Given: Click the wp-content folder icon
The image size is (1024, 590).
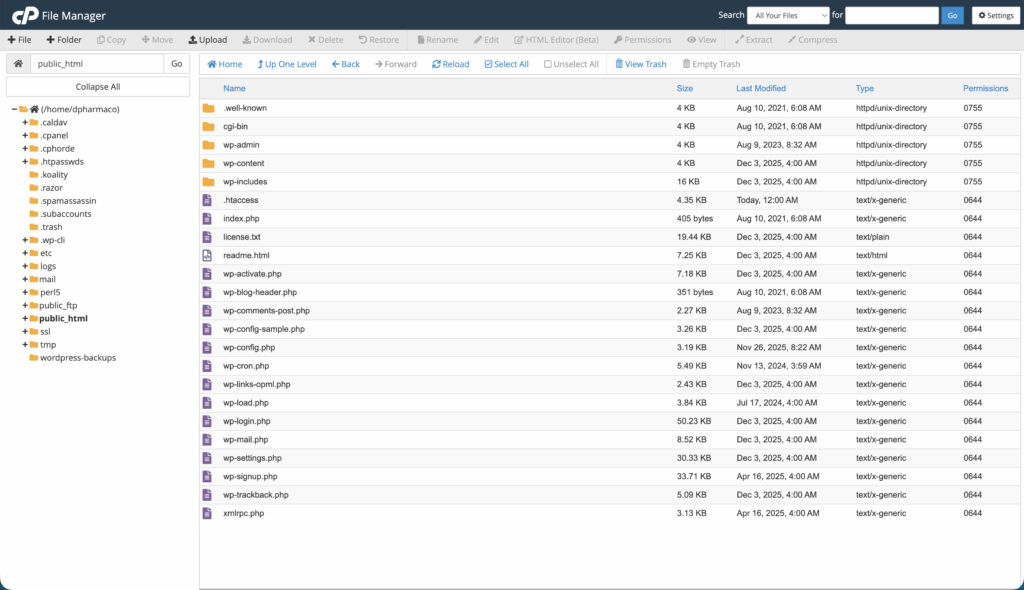Looking at the screenshot, I should [x=208, y=163].
